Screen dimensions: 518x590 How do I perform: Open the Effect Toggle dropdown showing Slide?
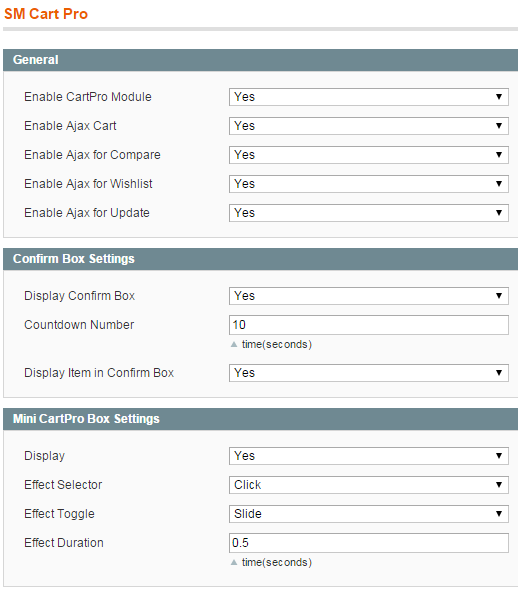click(x=369, y=514)
